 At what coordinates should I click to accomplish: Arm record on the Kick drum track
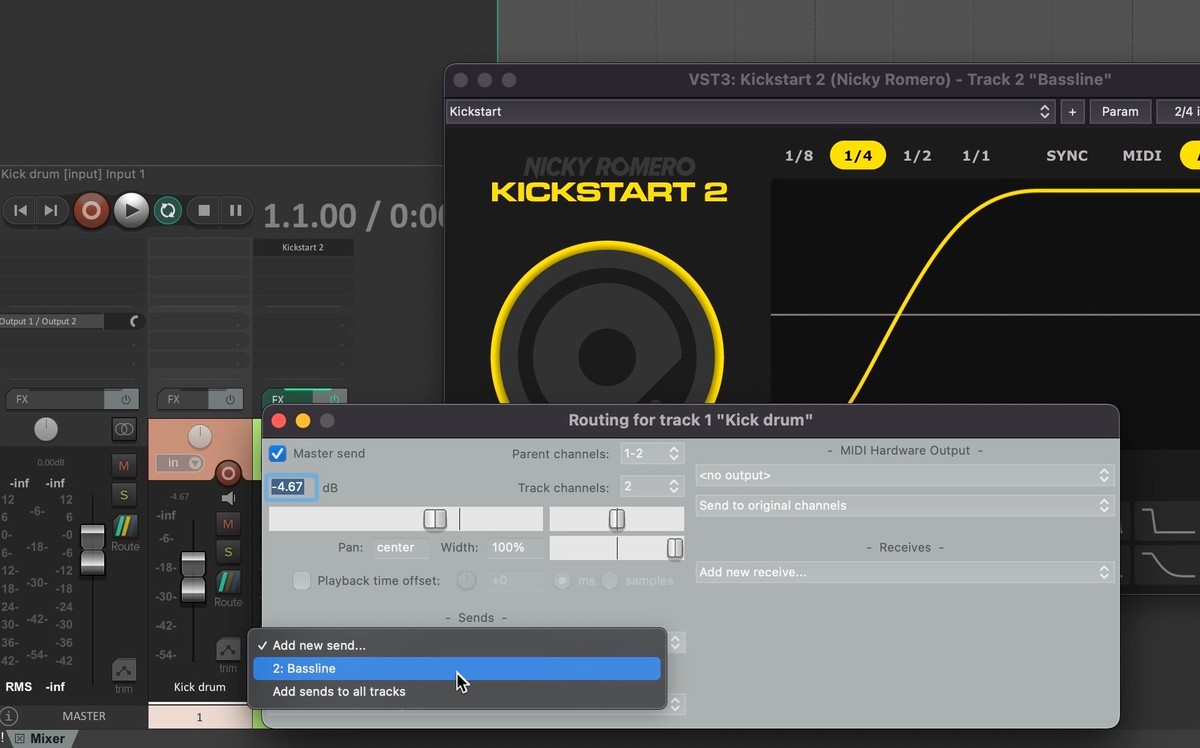coord(228,473)
